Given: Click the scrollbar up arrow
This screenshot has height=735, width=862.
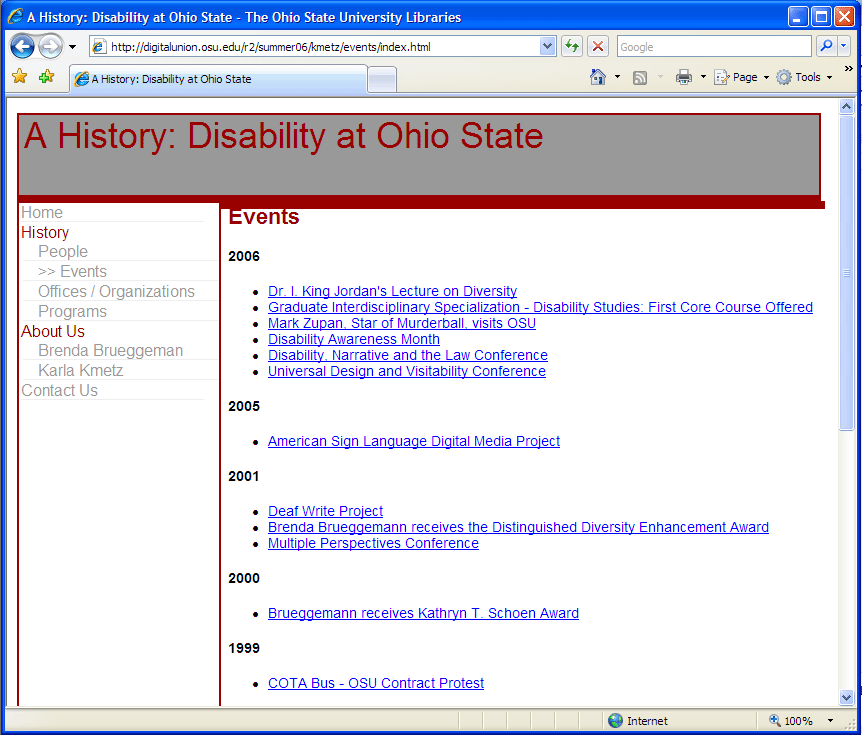Looking at the screenshot, I should (x=847, y=107).
